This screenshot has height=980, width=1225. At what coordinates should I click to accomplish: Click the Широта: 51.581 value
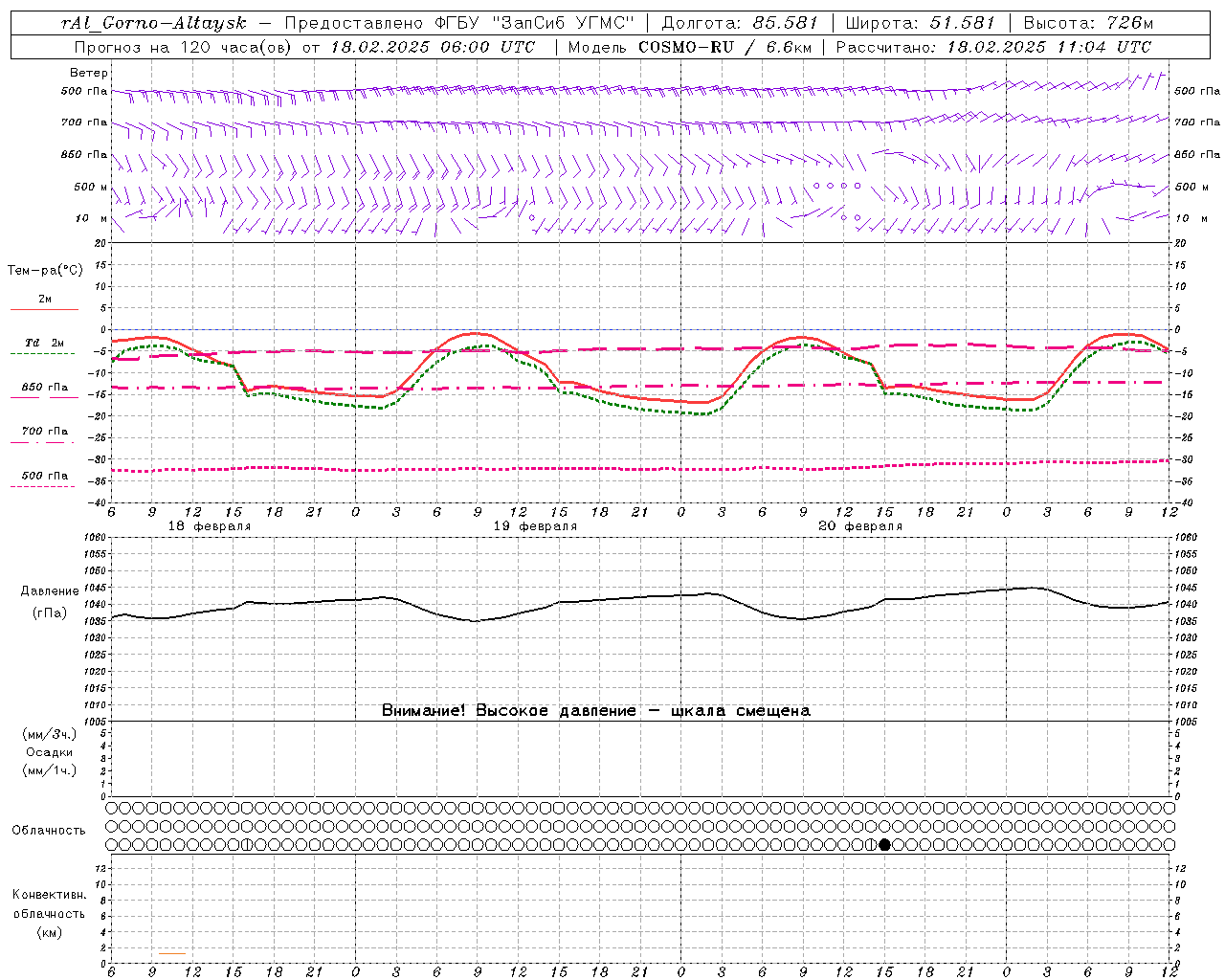[920, 23]
